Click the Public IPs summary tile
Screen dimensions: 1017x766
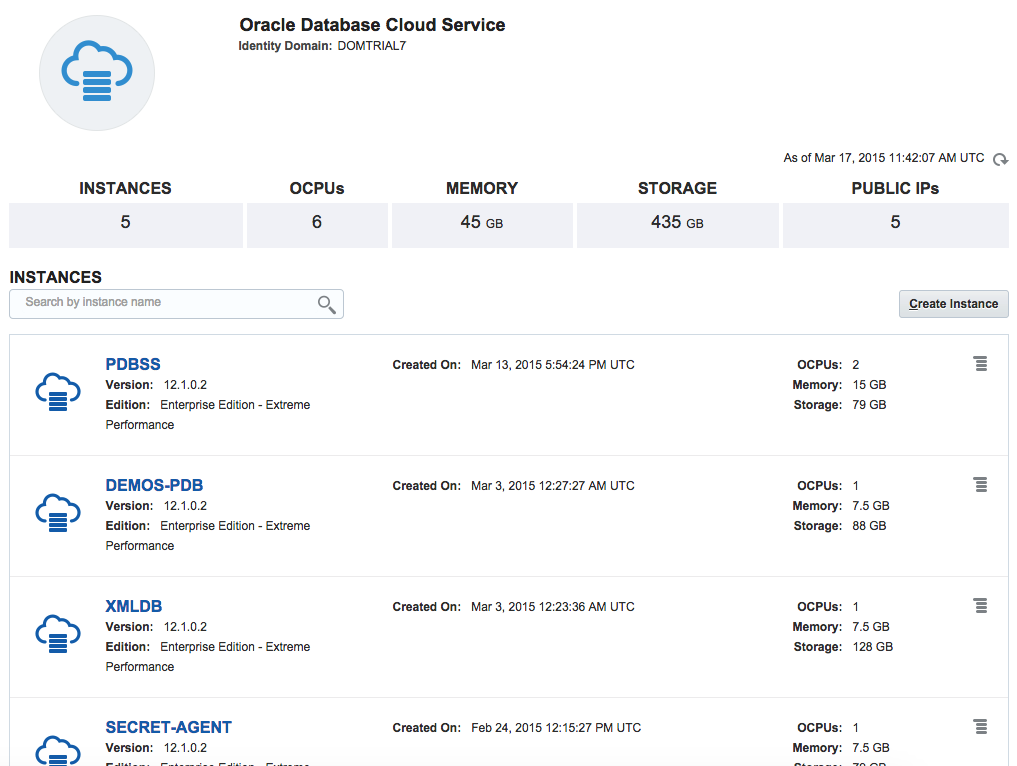[895, 223]
